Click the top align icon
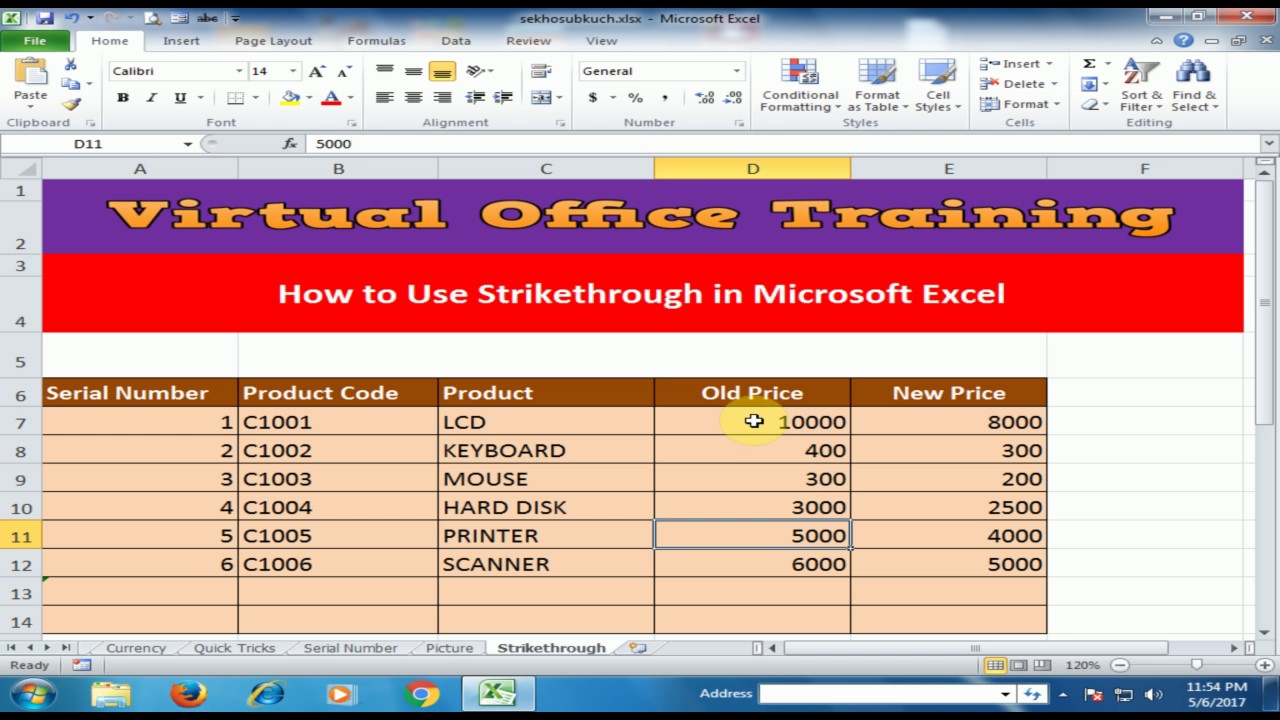The image size is (1280, 720). [384, 71]
